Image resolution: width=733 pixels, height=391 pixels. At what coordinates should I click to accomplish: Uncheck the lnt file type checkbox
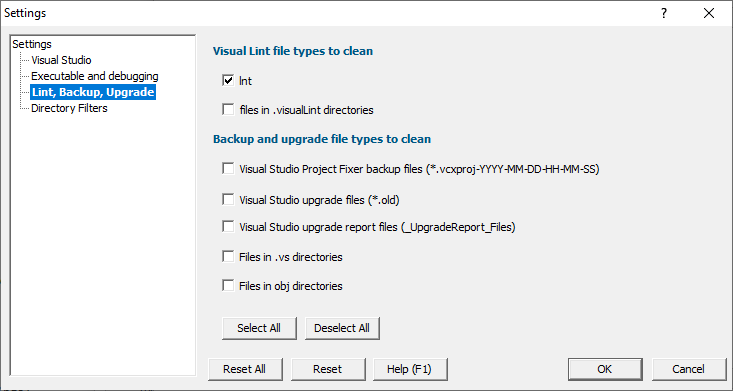coord(228,81)
